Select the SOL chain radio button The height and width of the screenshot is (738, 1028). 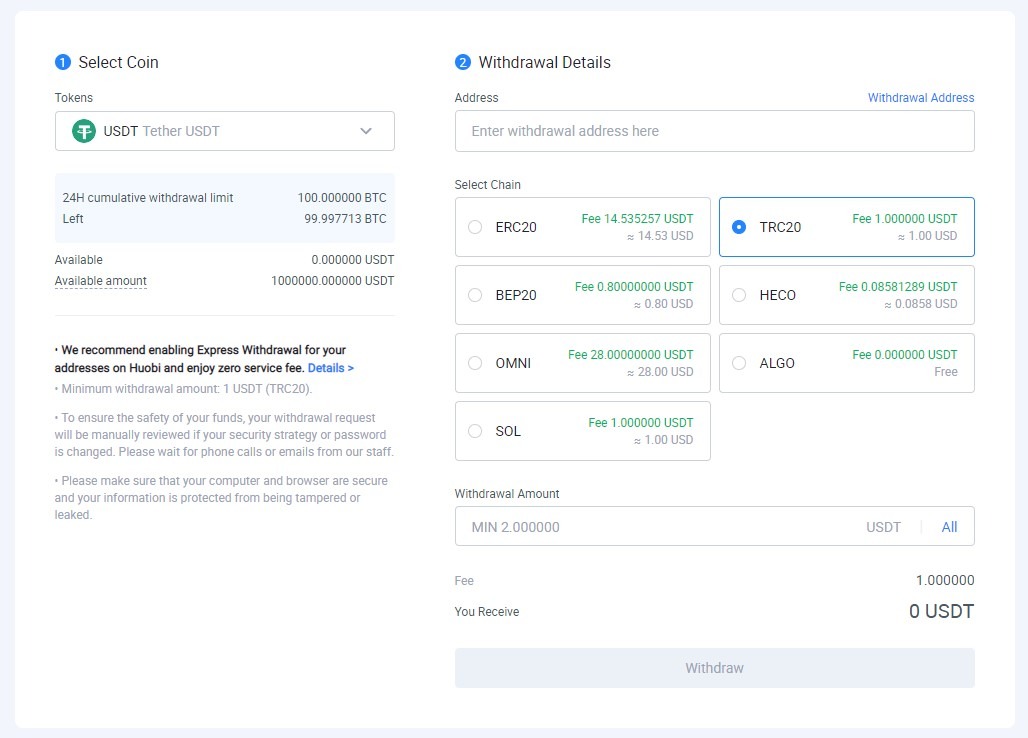tap(476, 431)
